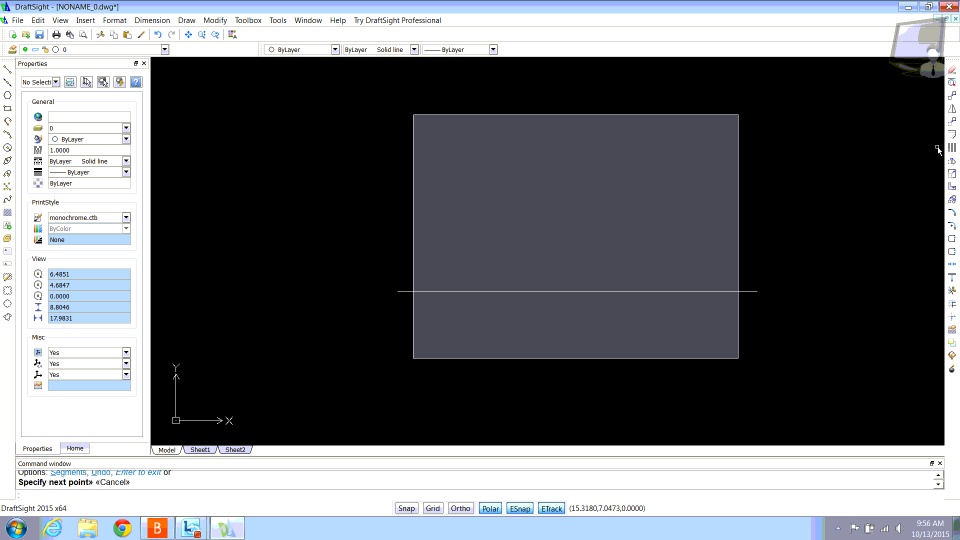Viewport: 960px width, 540px height.
Task: Open Properties General layer 0 dropdown
Action: [126, 128]
